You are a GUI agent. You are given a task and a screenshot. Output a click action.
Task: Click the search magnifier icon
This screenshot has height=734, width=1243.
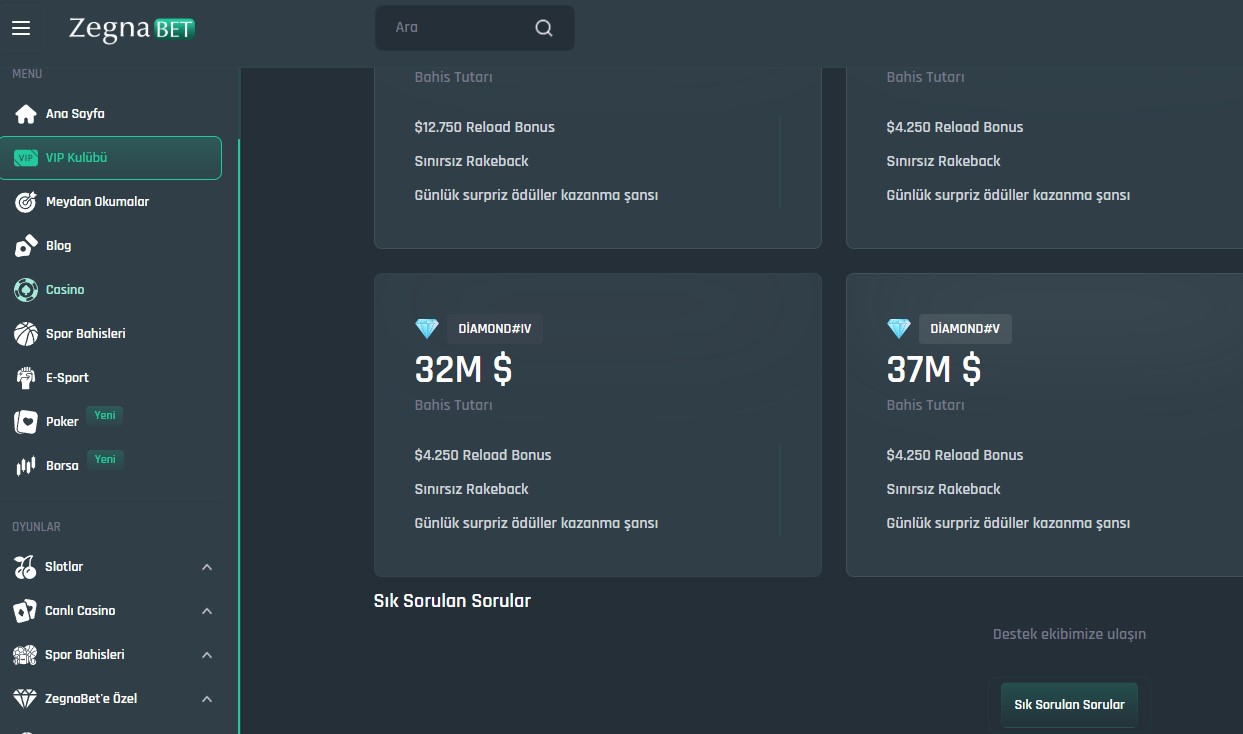pos(544,28)
